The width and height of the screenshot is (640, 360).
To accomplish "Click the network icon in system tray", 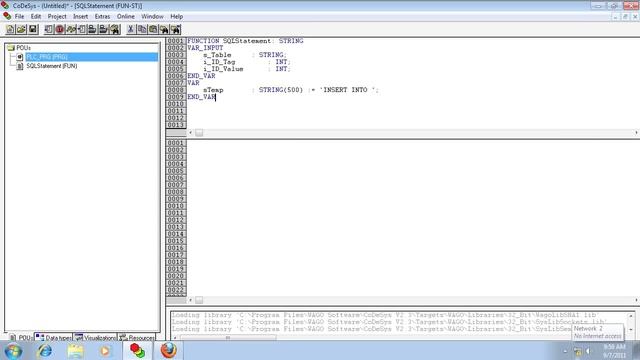I will coord(578,351).
